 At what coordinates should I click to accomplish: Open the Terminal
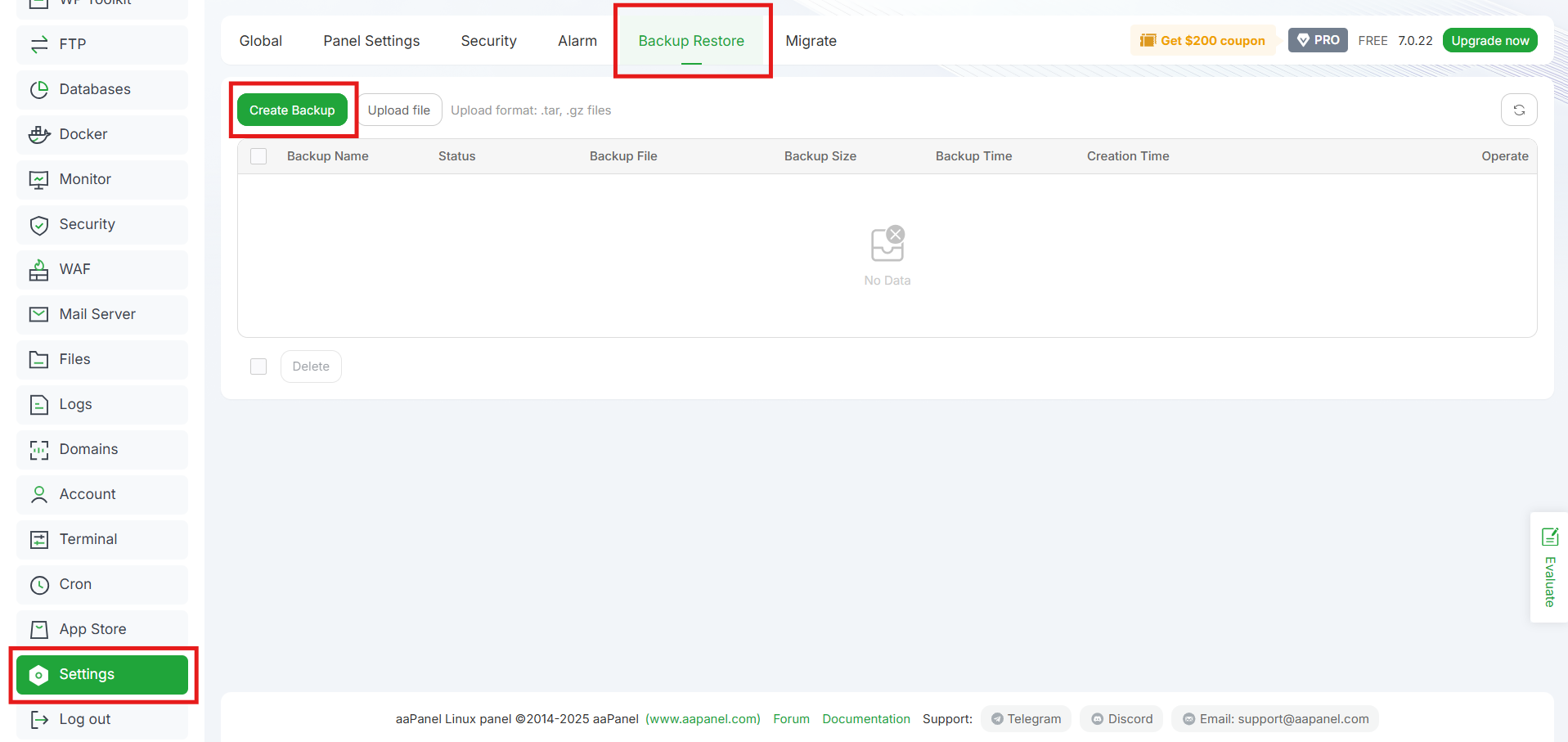88,539
